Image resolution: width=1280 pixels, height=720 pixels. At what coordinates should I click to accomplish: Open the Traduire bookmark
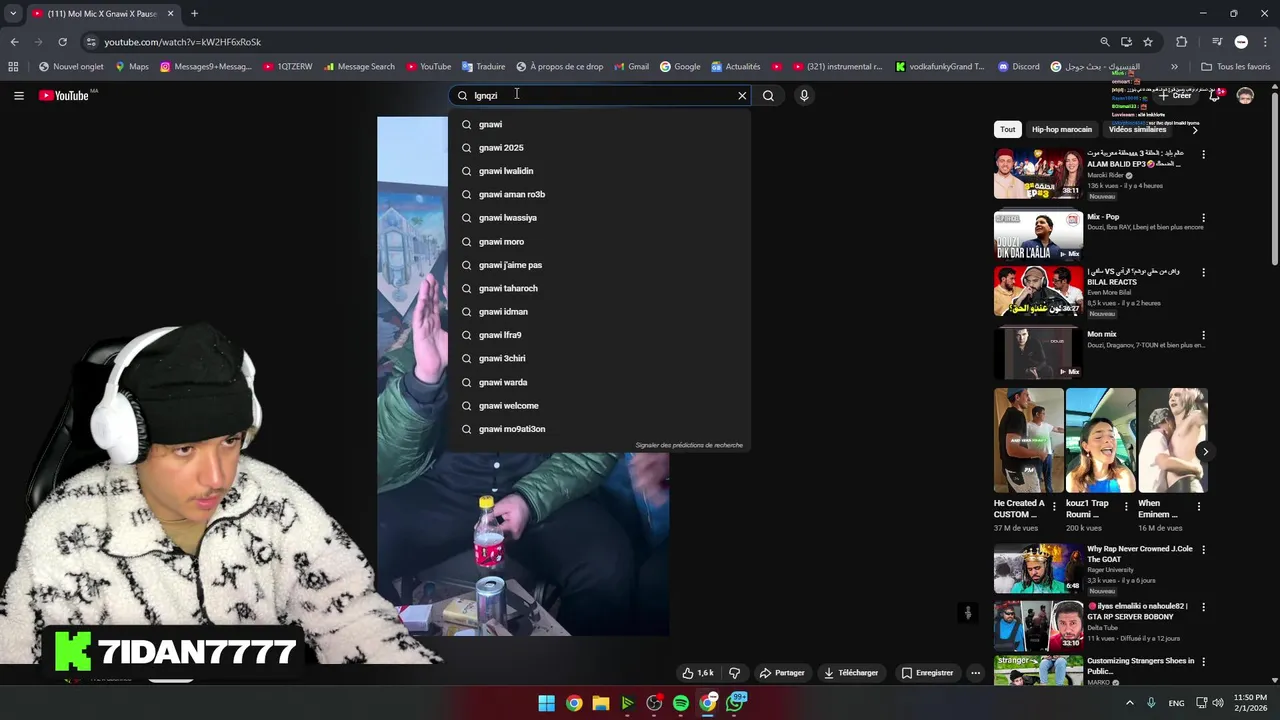click(483, 67)
